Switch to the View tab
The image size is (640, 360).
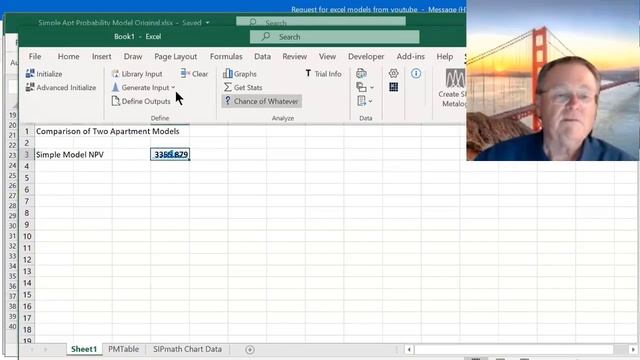point(327,56)
